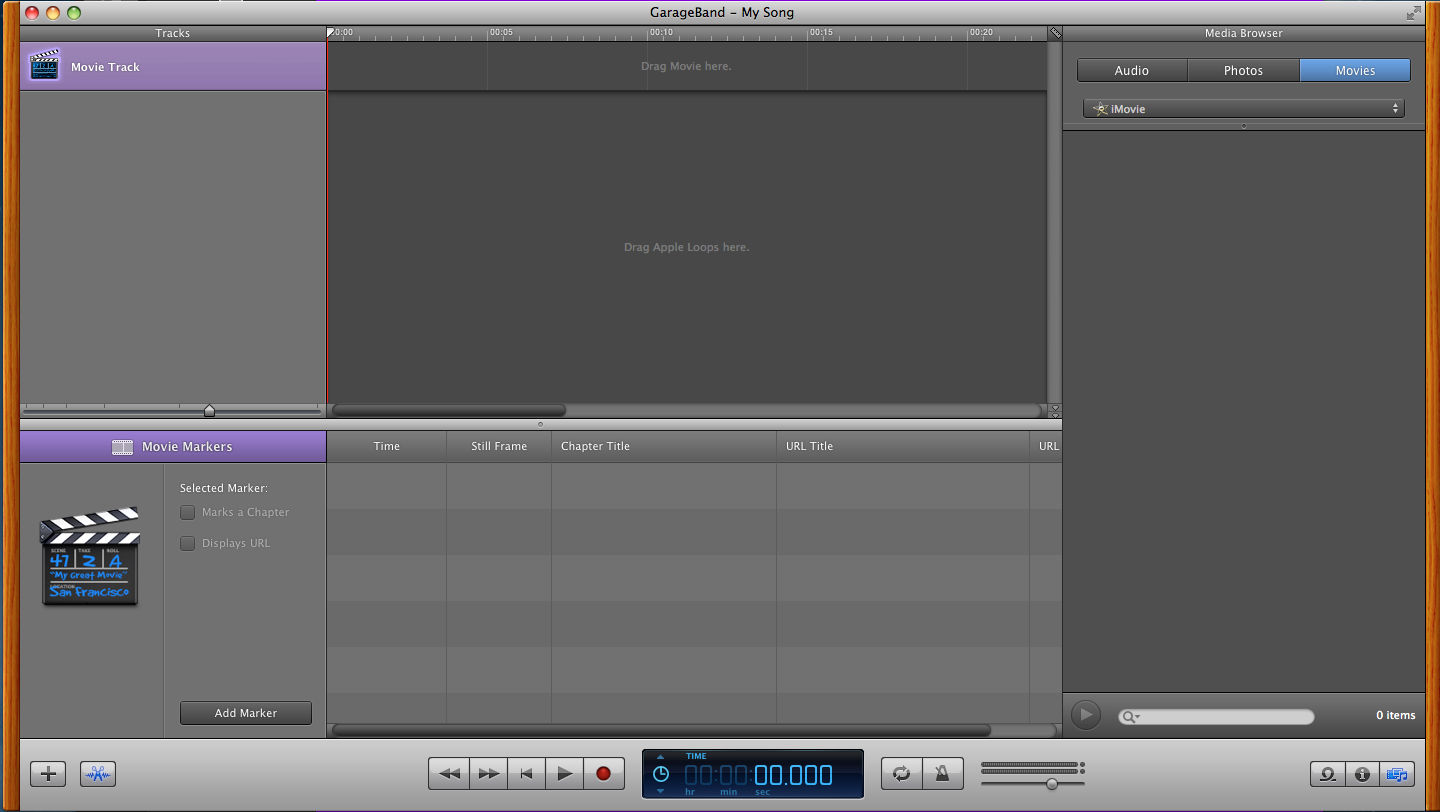
Task: Enable the Displays URL checkbox
Action: tap(187, 543)
